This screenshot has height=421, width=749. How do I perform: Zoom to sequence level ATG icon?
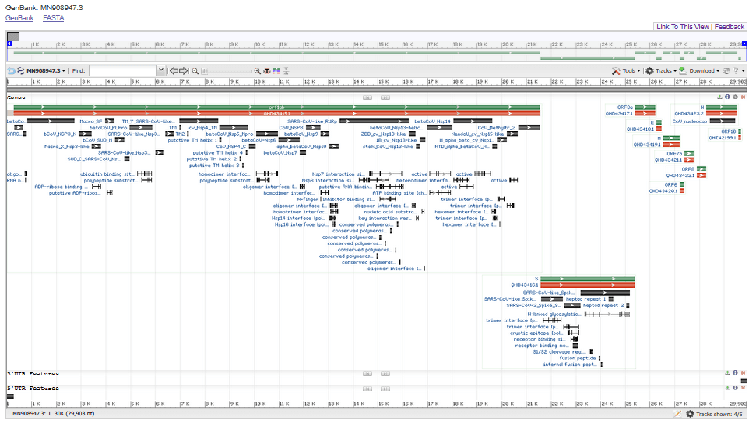click(x=267, y=71)
